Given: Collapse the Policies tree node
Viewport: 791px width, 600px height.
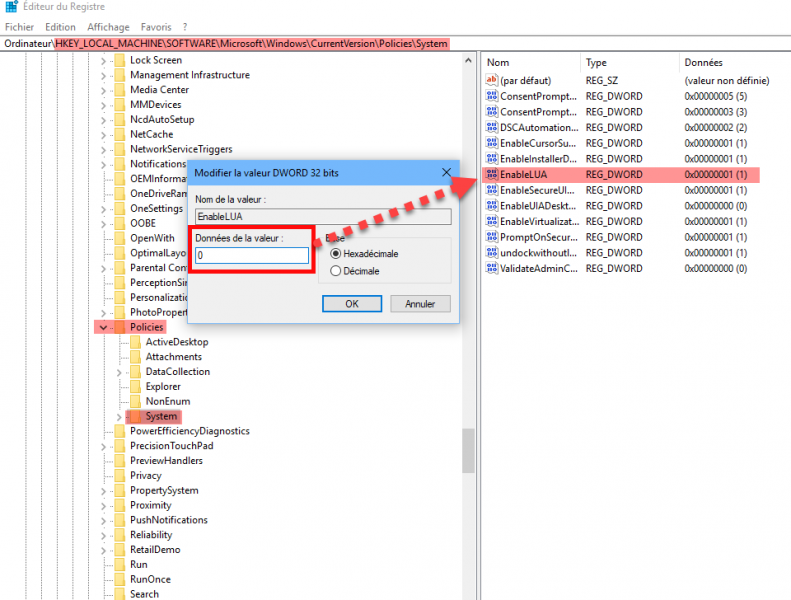Looking at the screenshot, I should pyautogui.click(x=103, y=327).
